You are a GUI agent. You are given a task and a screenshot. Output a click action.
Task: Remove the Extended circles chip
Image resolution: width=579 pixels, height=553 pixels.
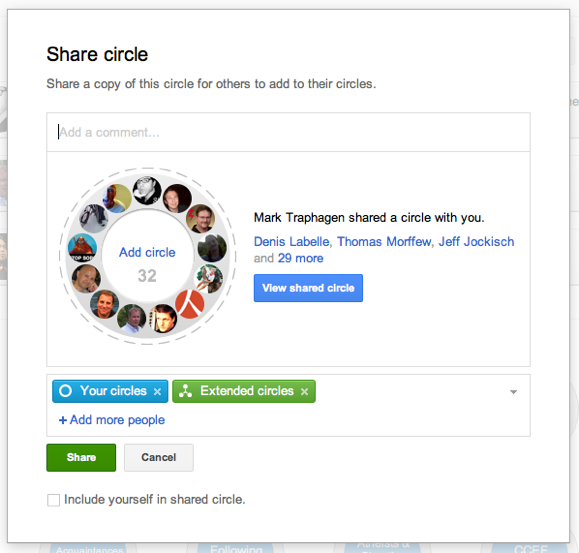click(304, 392)
